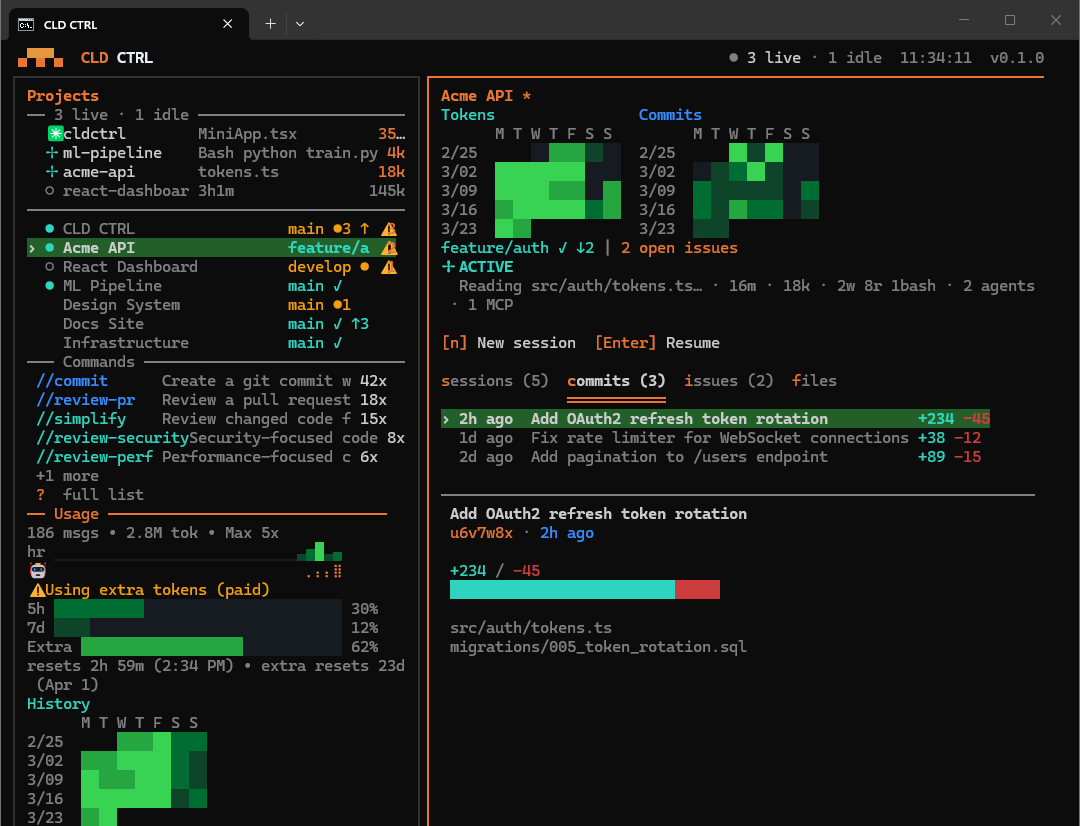Click the warning icon on CLD CTRL row
Screen dimensions: 1080x826
(389, 229)
